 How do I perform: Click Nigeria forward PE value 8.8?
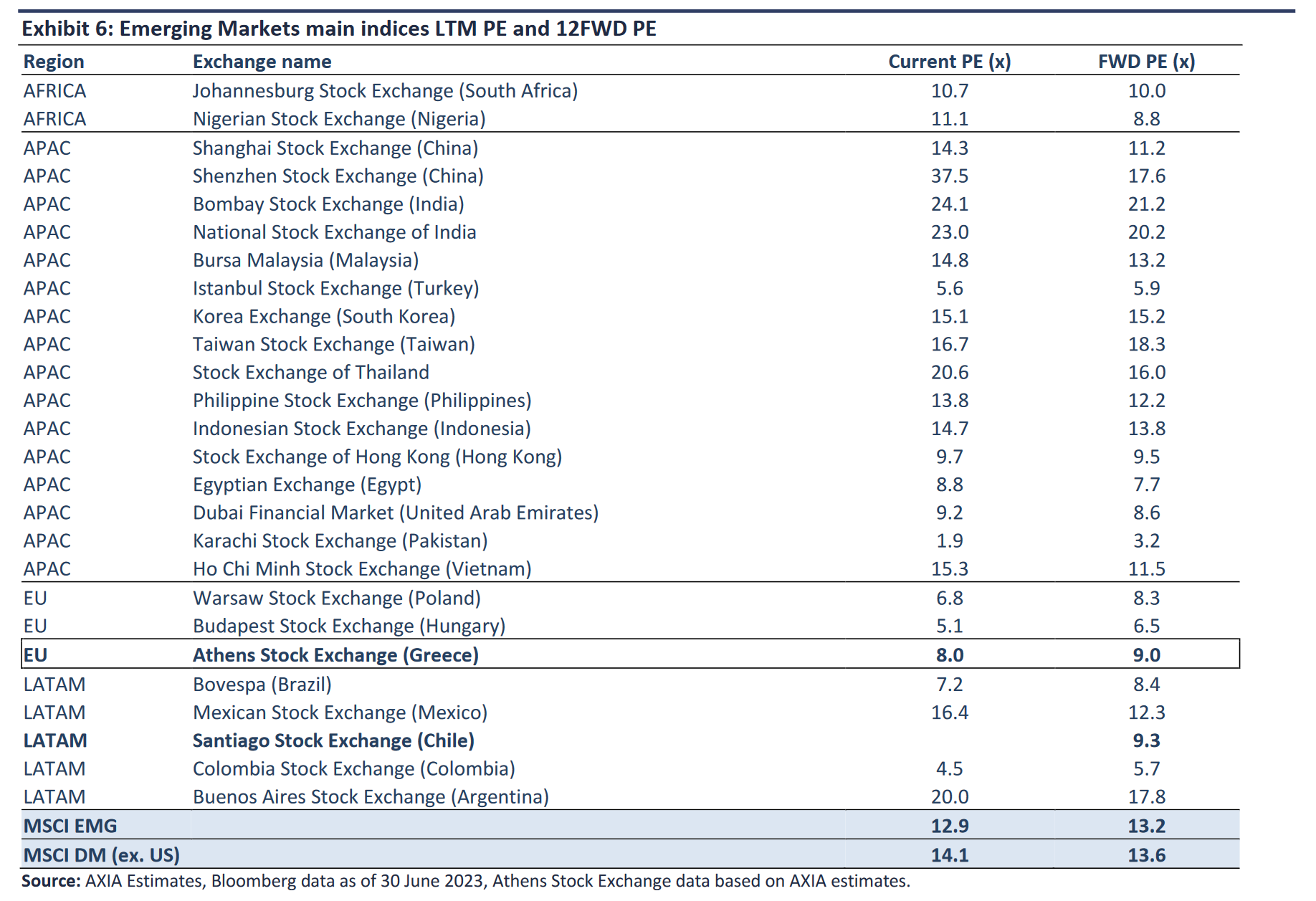[x=1147, y=119]
